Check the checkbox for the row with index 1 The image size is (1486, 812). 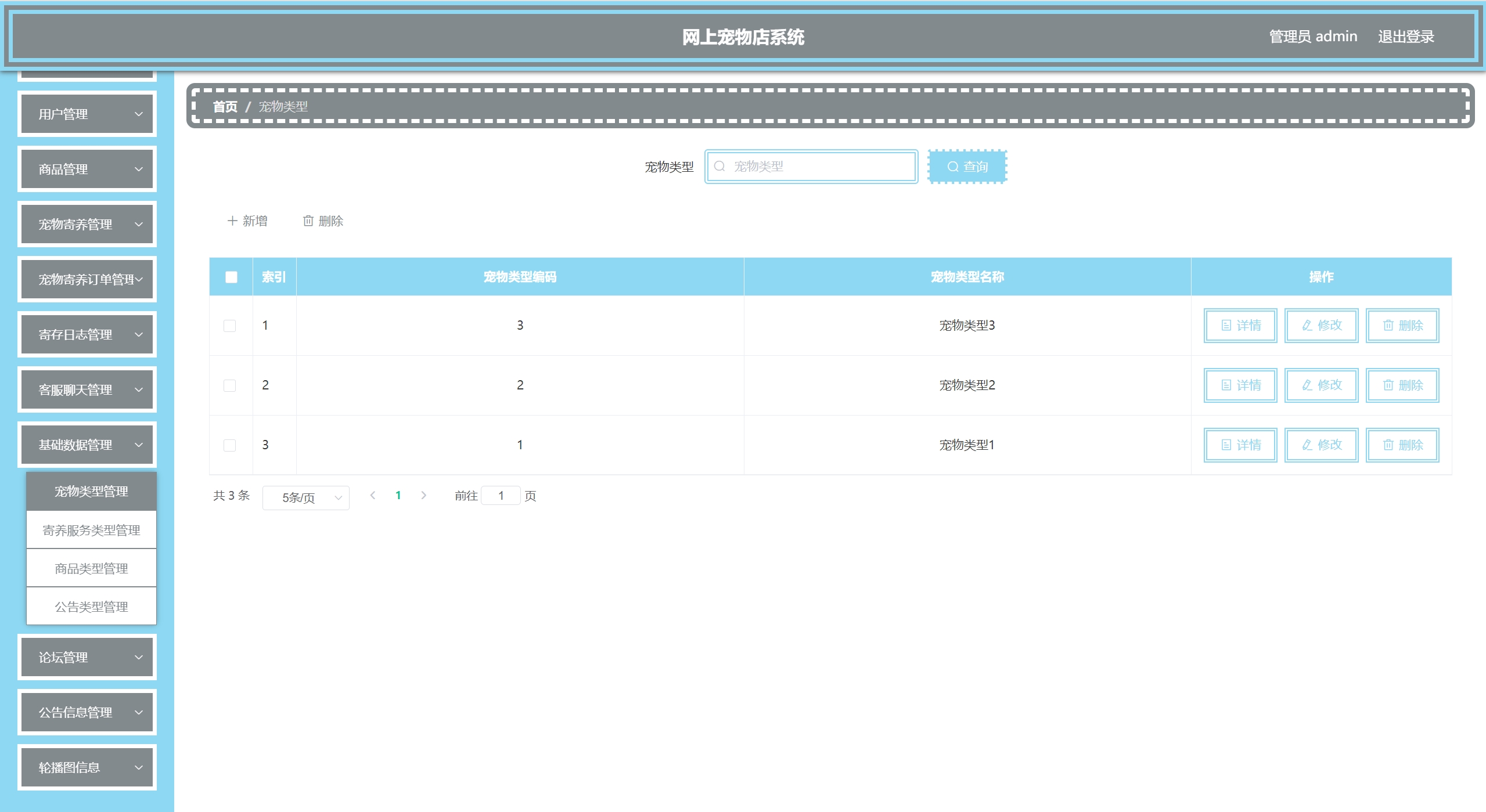pyautogui.click(x=230, y=326)
